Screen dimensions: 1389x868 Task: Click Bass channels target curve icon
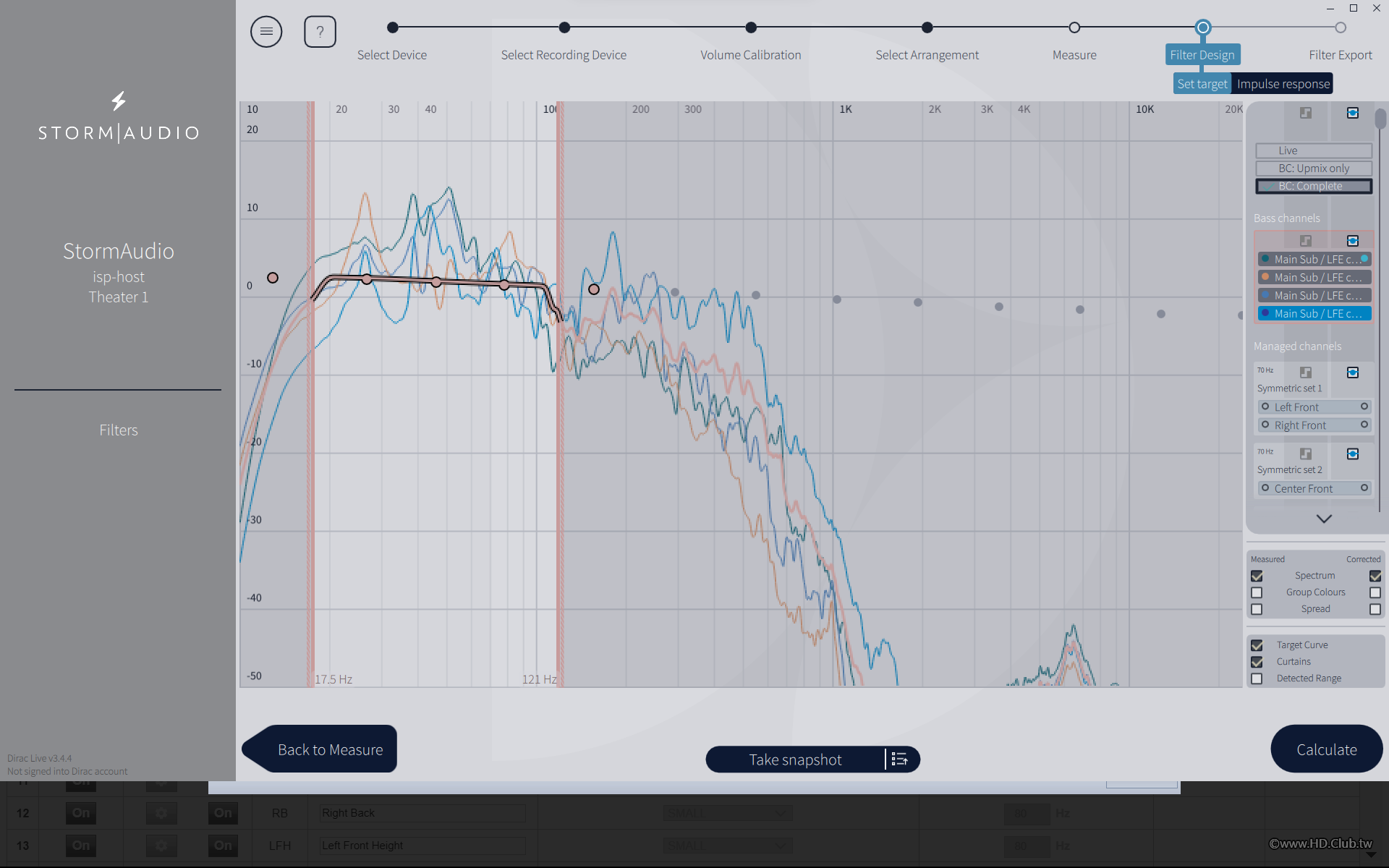tap(1306, 241)
